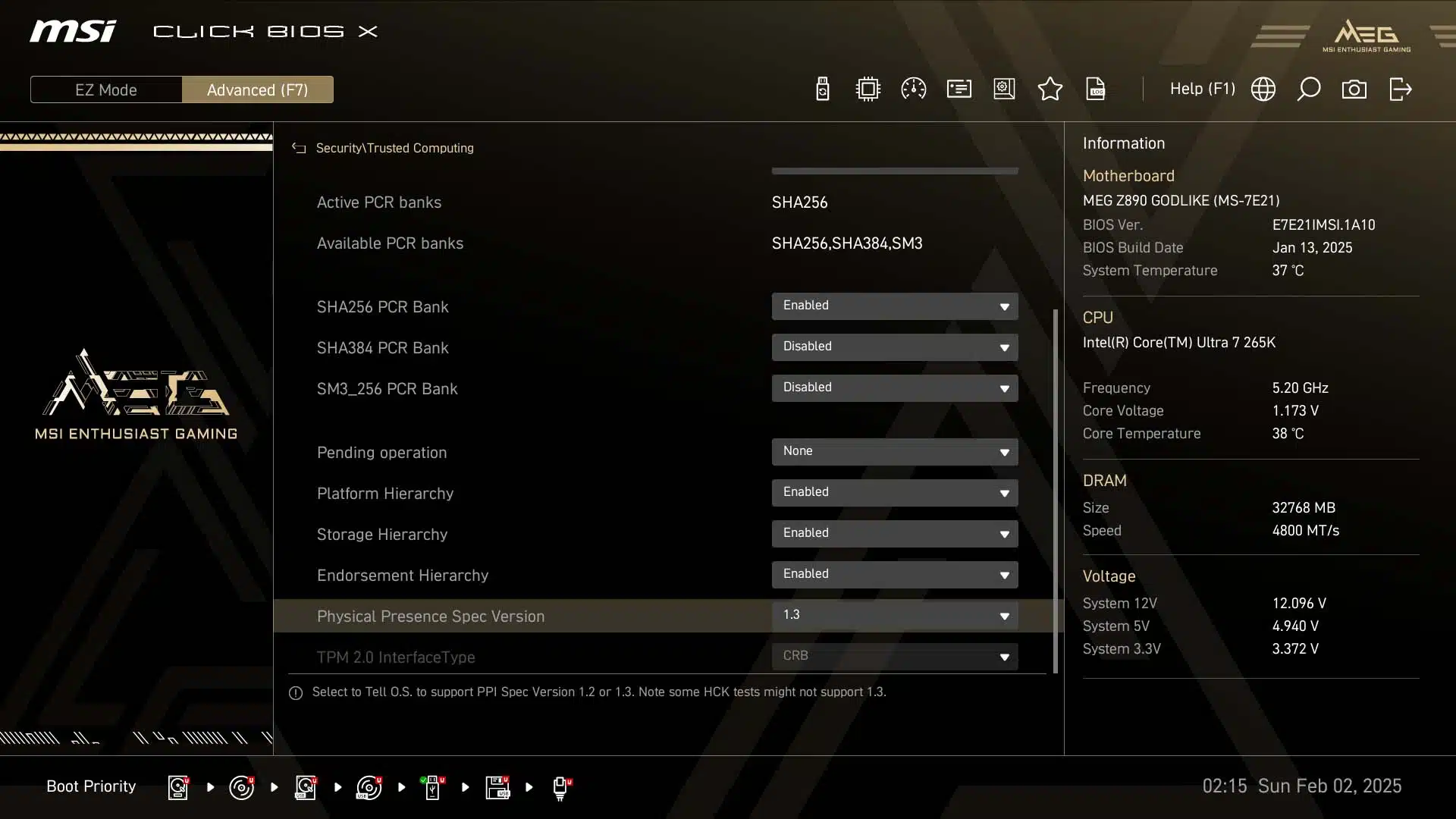Screen dimensions: 1456x819
Task: Open SM3_256 PCR Bank dropdown
Action: tap(895, 388)
